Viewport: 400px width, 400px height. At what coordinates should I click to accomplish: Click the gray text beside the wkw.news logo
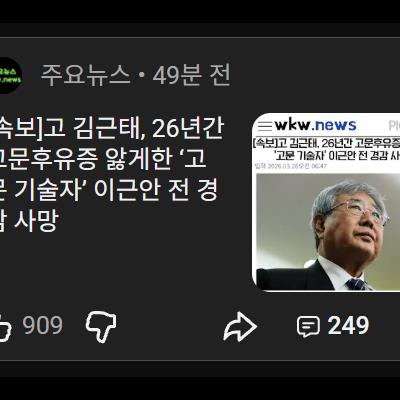point(394,126)
